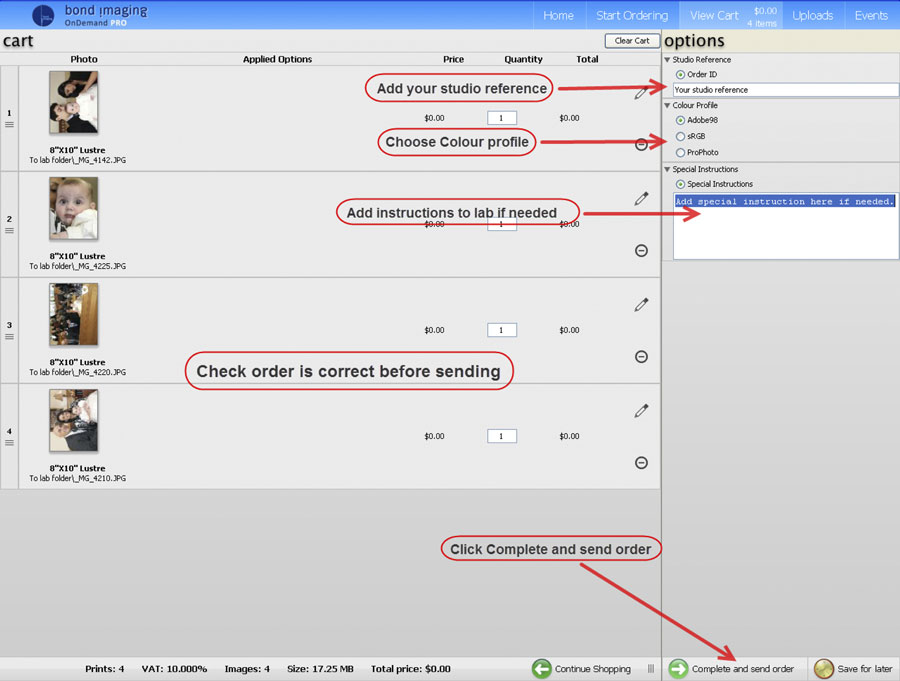900x681 pixels.
Task: Remove item 2 using the minus icon
Action: point(642,251)
